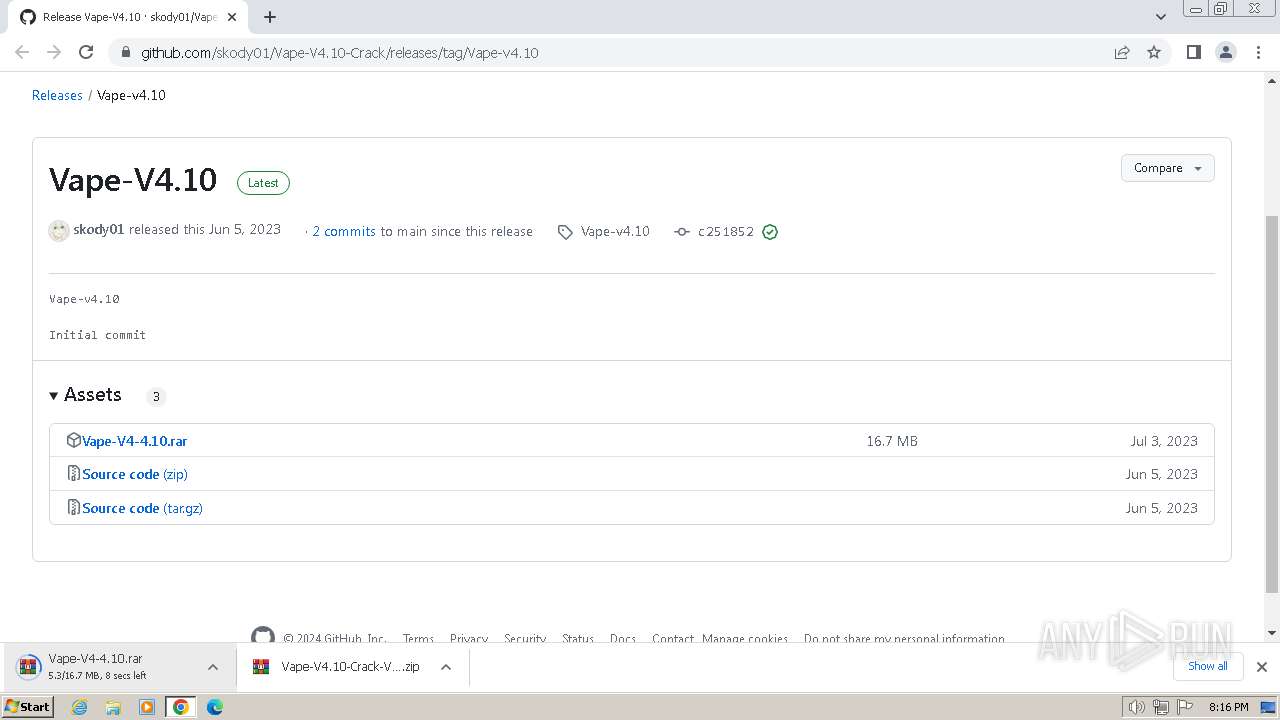Download Source code (tar.gz) link
This screenshot has width=1280, height=720.
[142, 508]
